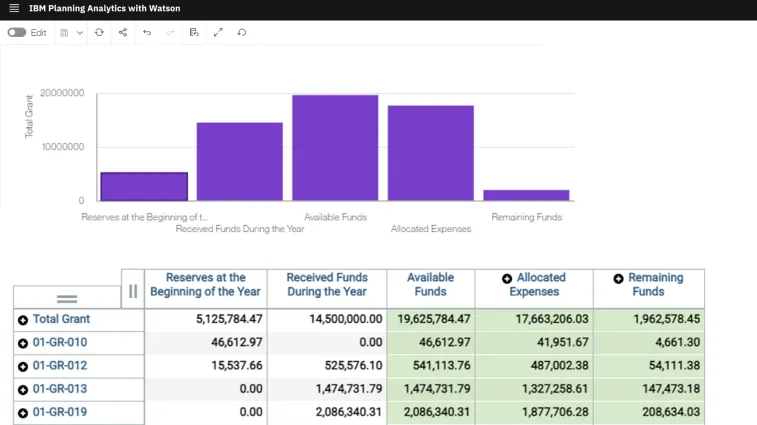Image resolution: width=757 pixels, height=425 pixels.
Task: Click the redo arrow icon
Action: click(x=170, y=33)
